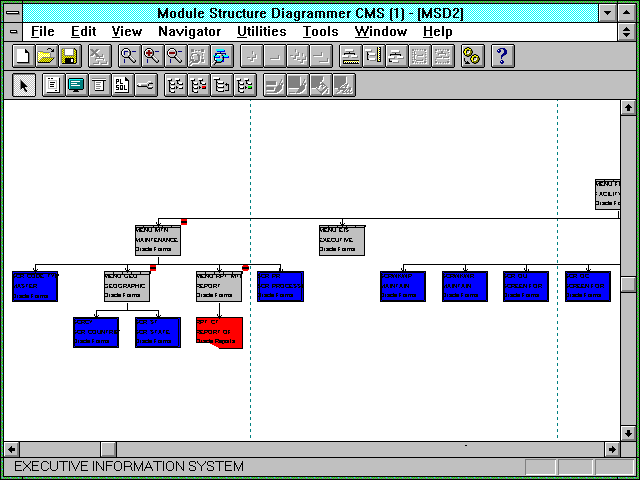Open the Tools menu
This screenshot has height=480, width=640.
(x=320, y=32)
